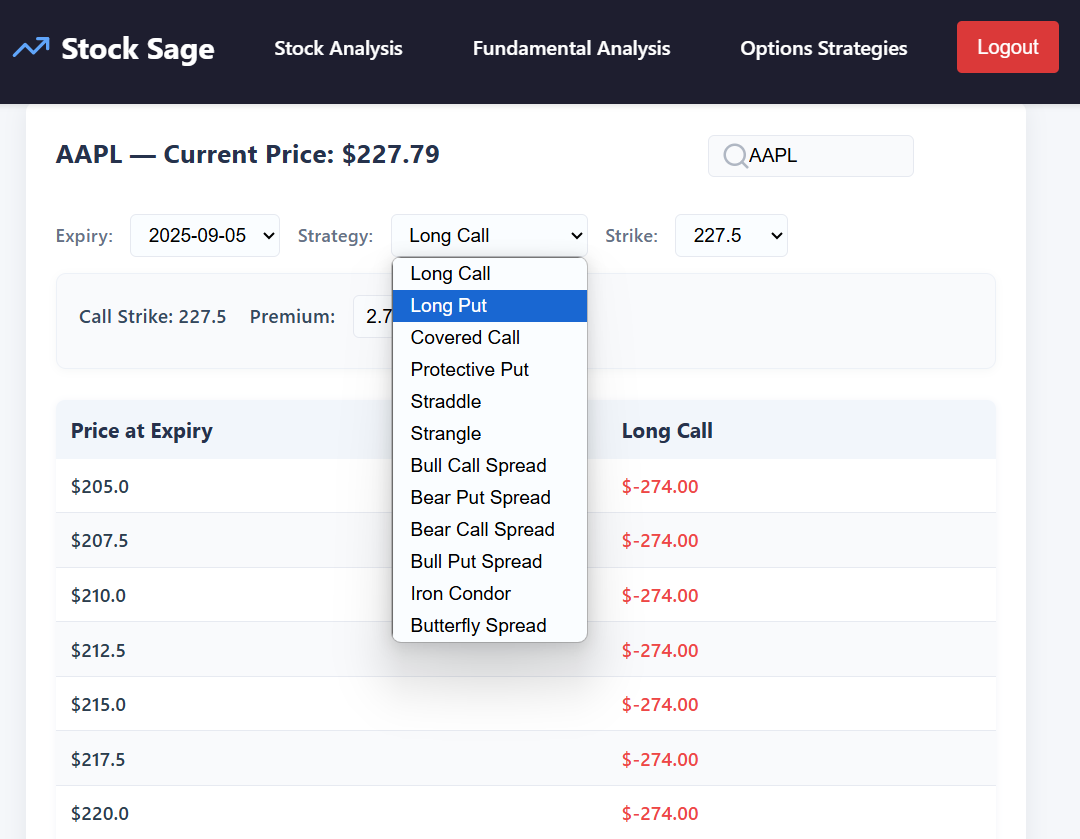Go to Fundamental Analysis page
The image size is (1080, 839).
(571, 48)
